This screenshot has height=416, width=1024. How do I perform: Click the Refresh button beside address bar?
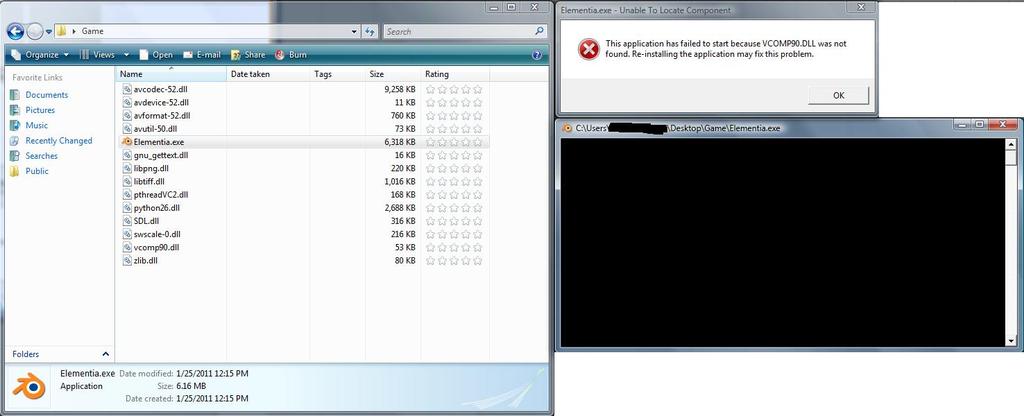pos(370,31)
